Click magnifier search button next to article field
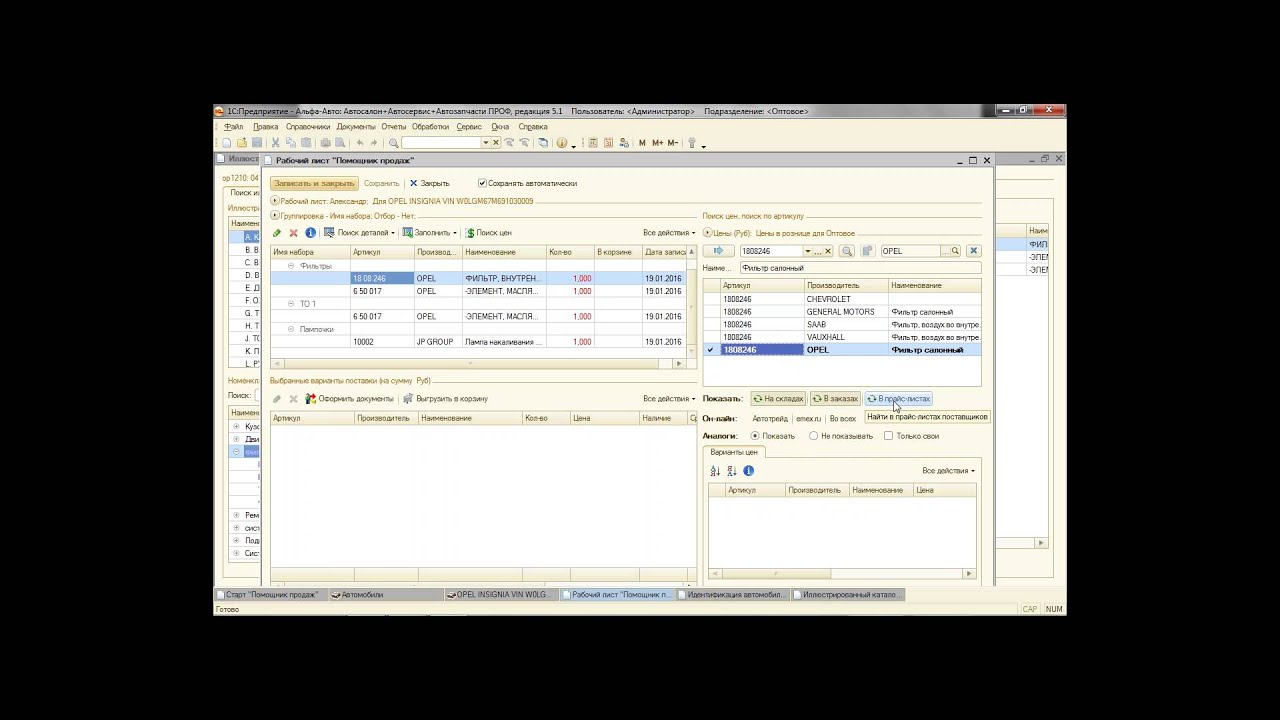Image resolution: width=1280 pixels, height=720 pixels. (847, 251)
